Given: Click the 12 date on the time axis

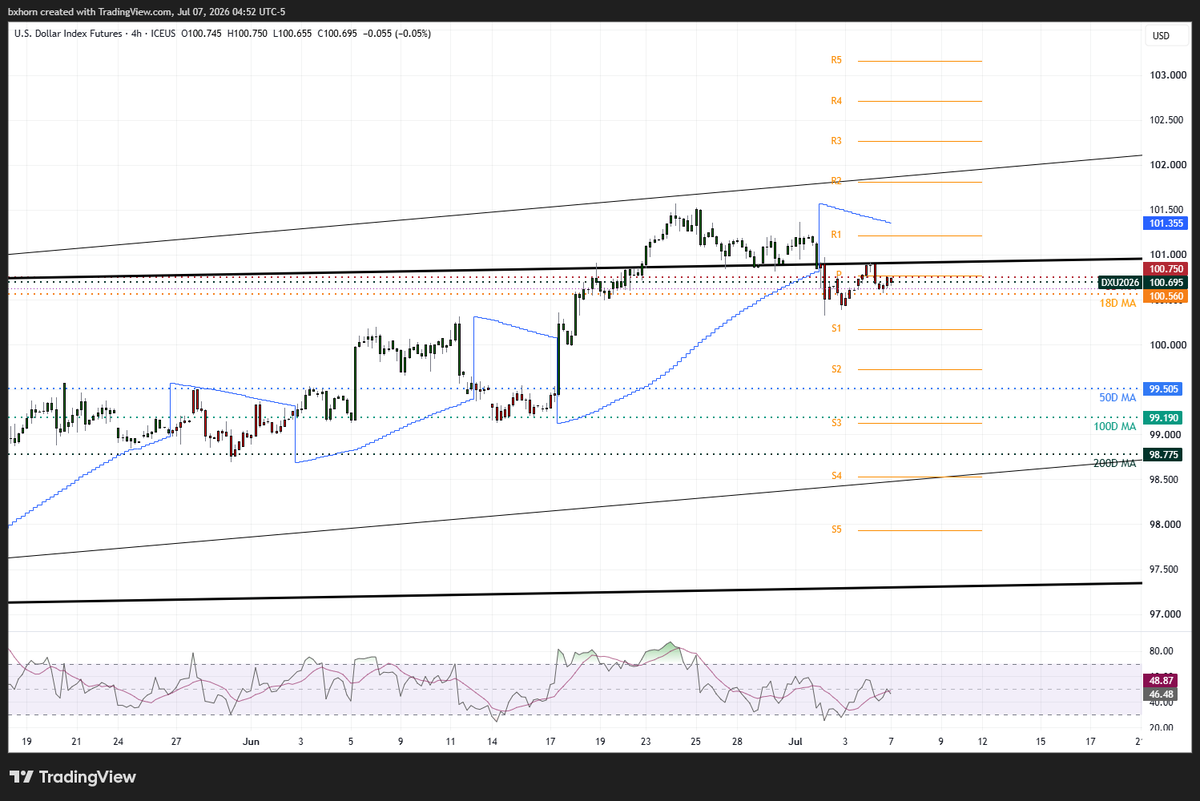Looking at the screenshot, I should (x=983, y=742).
